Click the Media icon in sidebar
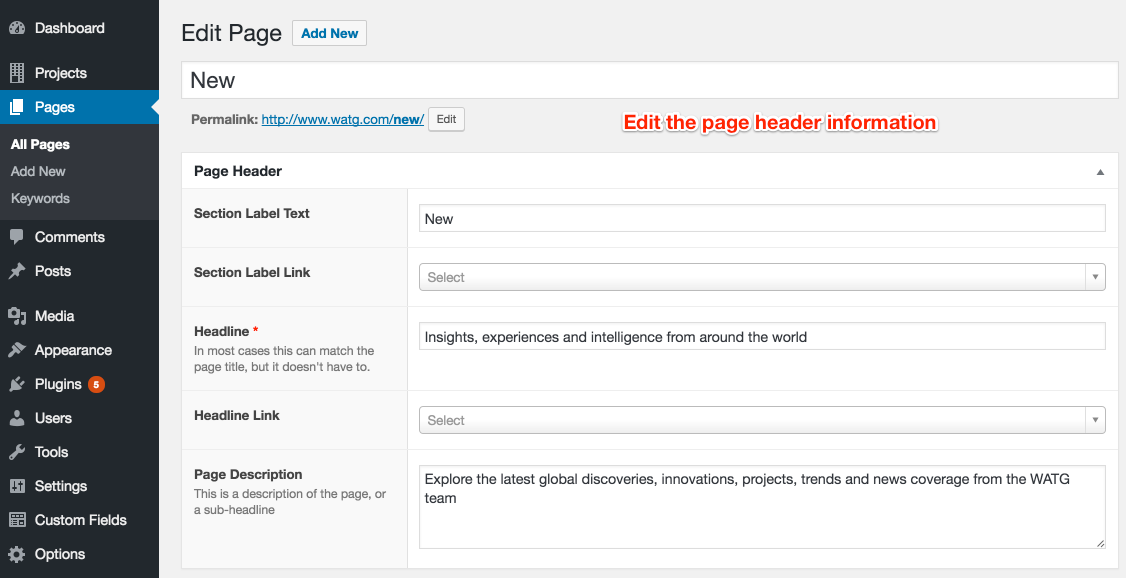1126x578 pixels. pyautogui.click(x=17, y=316)
